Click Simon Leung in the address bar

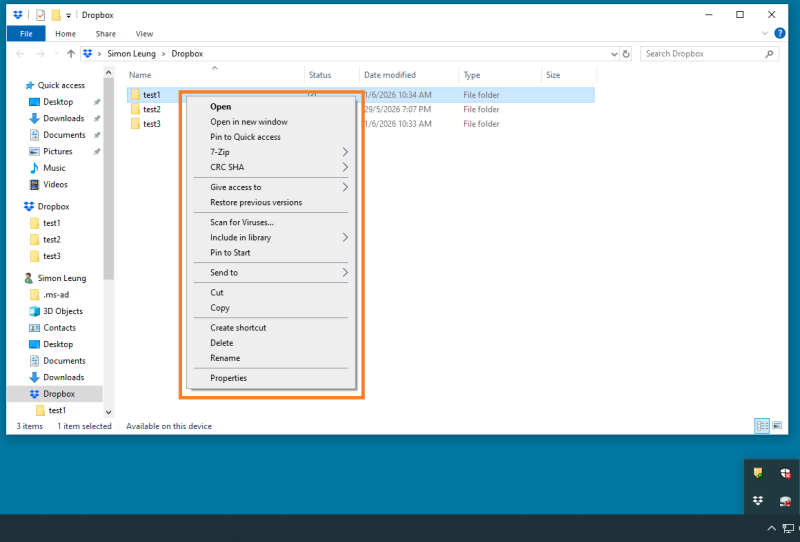point(131,54)
